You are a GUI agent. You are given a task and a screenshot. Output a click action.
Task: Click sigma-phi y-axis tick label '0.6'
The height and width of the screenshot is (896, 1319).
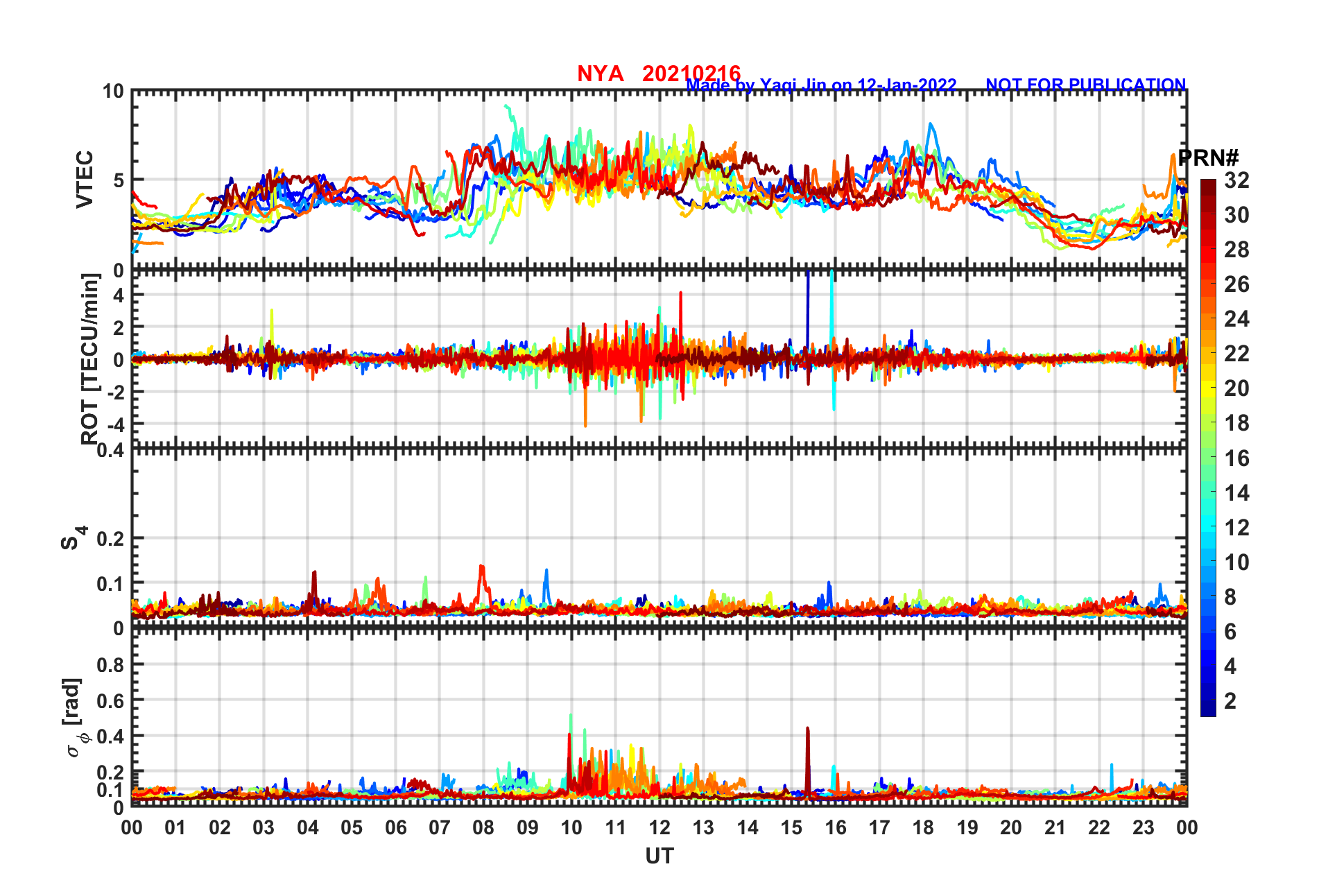pos(111,700)
